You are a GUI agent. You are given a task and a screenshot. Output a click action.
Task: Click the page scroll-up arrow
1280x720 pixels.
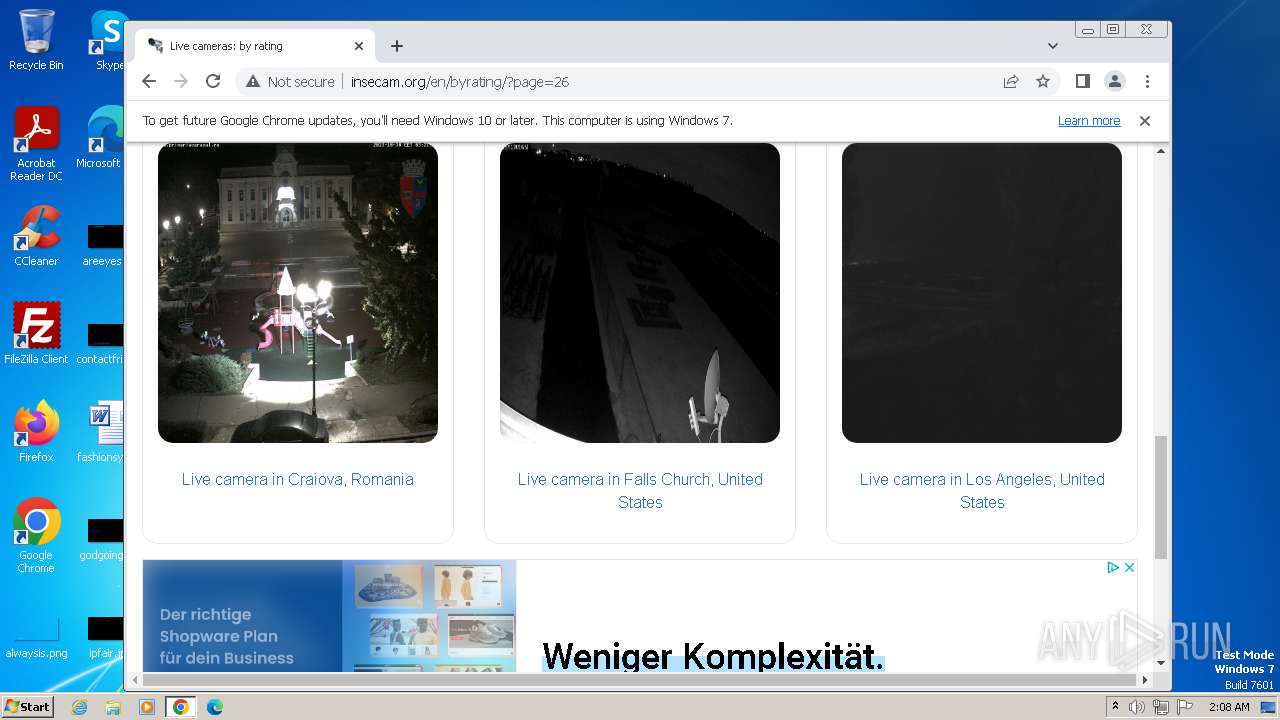[1161, 151]
